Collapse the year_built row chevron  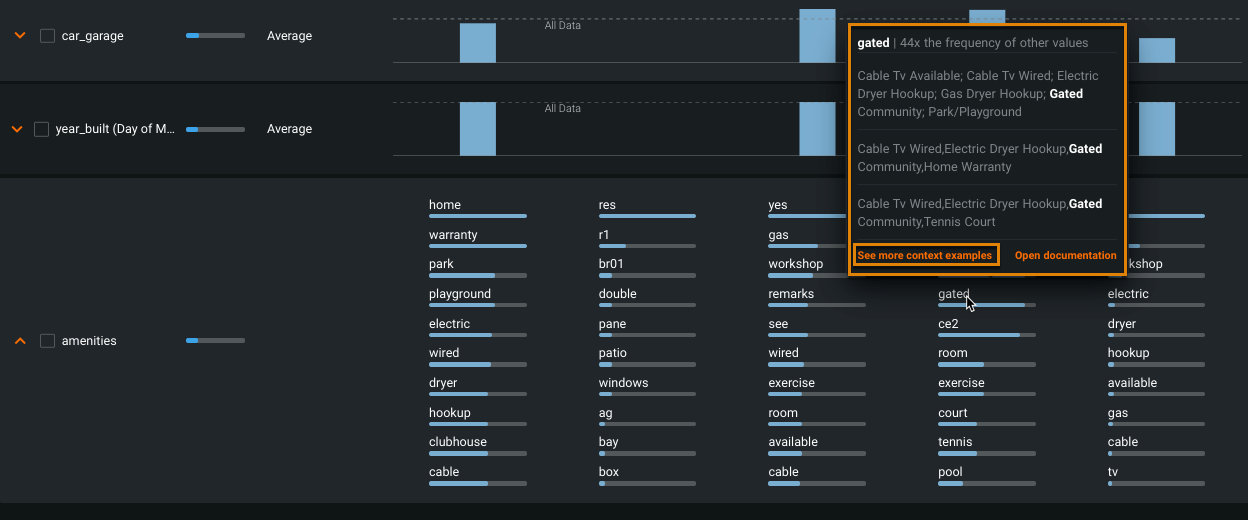tap(17, 129)
